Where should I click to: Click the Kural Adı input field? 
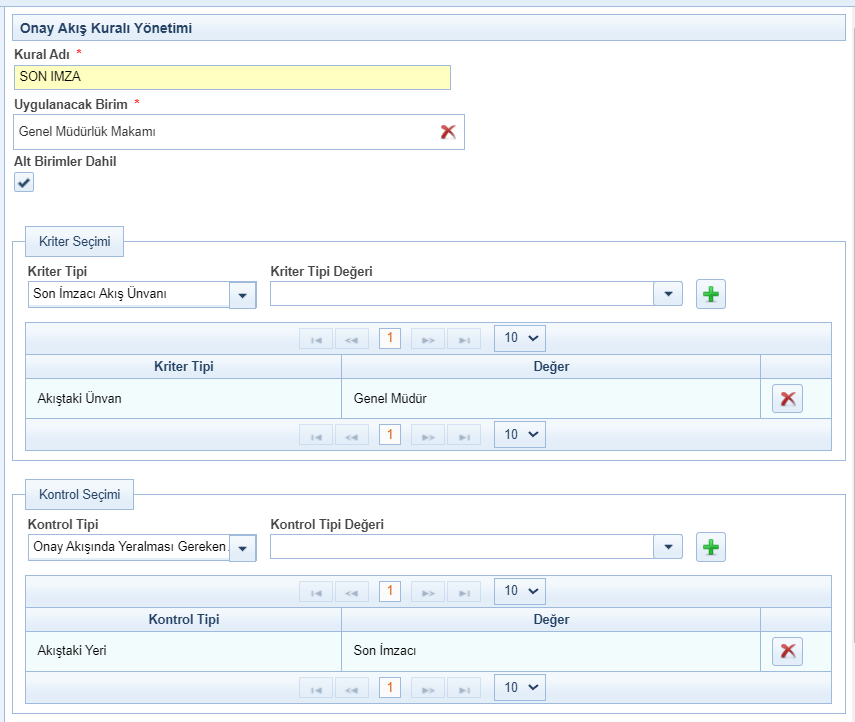pos(232,77)
